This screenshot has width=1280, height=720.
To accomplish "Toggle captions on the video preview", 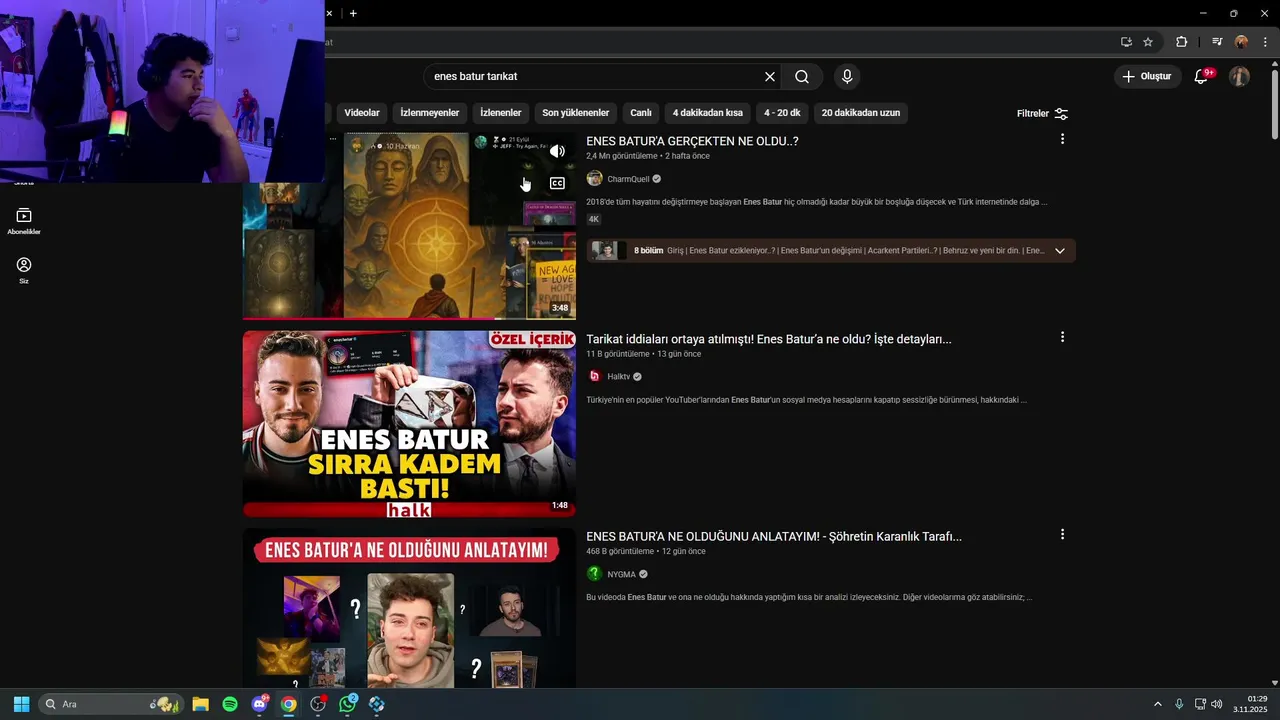I will [x=557, y=183].
